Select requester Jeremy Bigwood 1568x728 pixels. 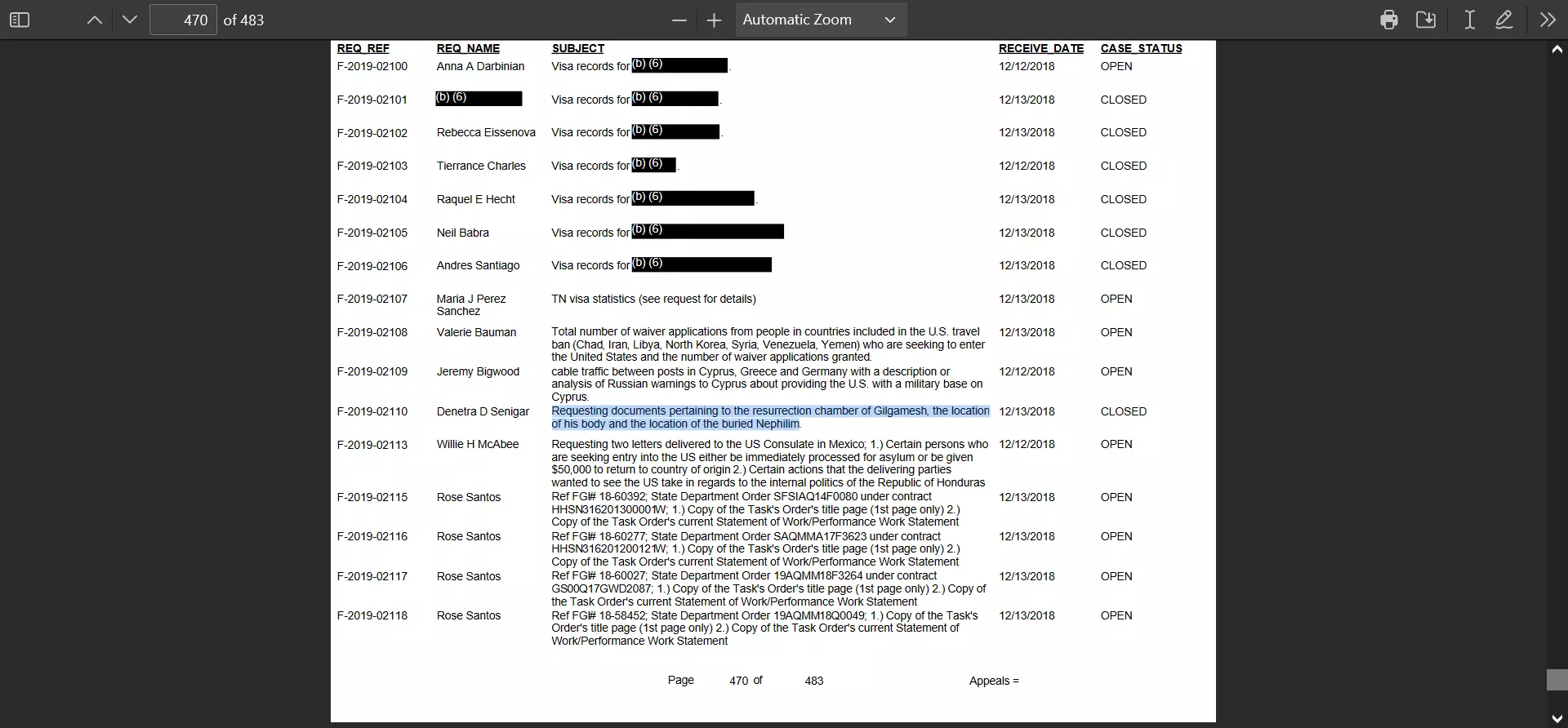click(x=478, y=371)
